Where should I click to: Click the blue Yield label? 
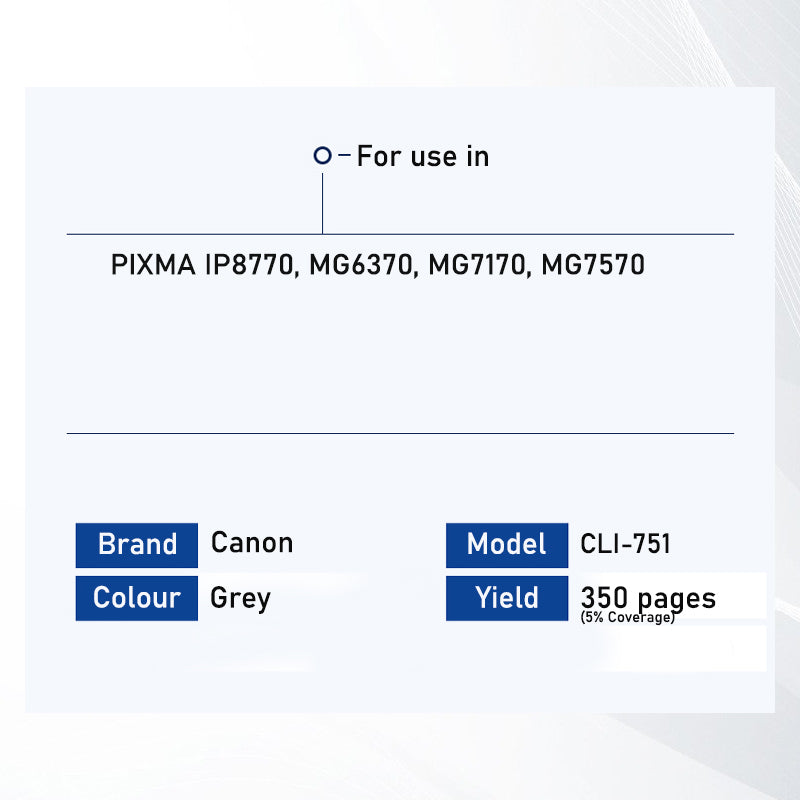point(507,598)
